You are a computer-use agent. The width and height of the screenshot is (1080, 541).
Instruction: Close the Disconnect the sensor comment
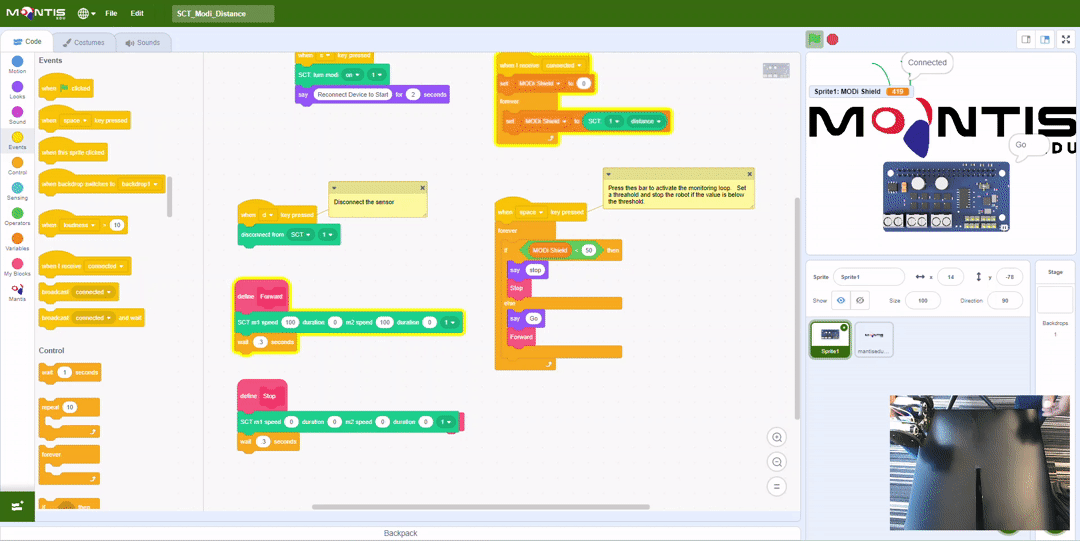click(422, 187)
